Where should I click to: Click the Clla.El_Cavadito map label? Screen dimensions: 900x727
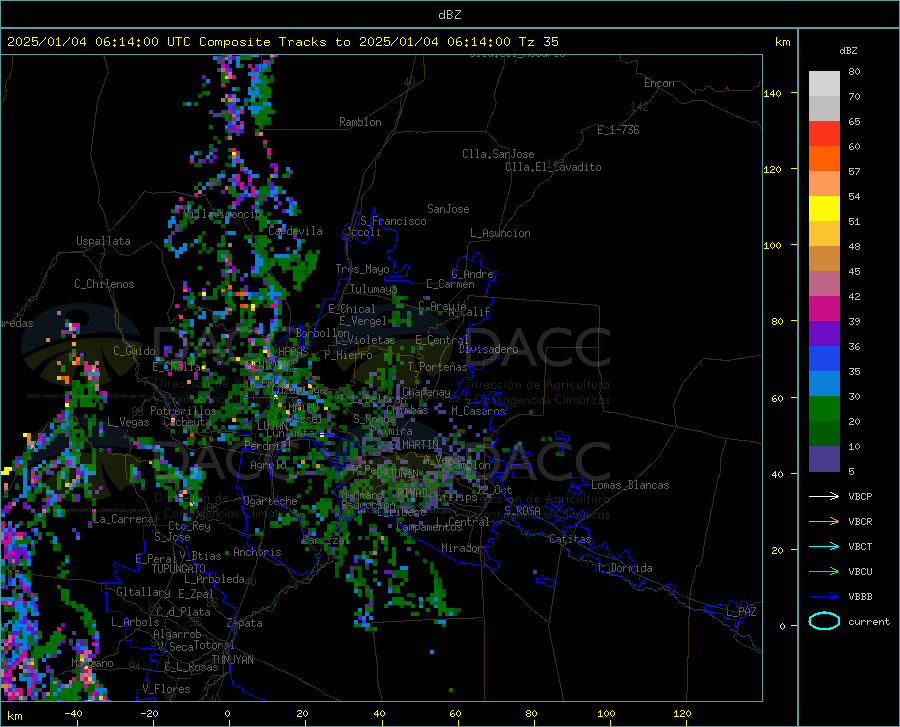(x=553, y=167)
